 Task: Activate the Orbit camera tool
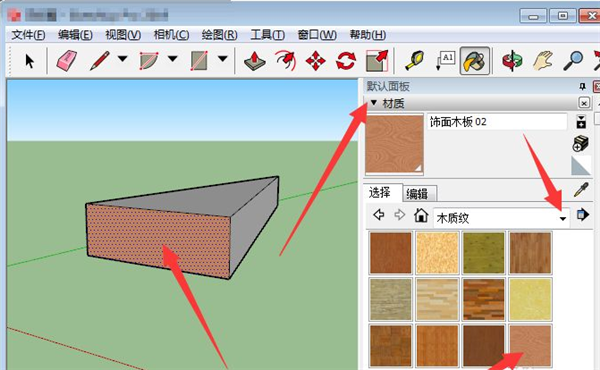pos(512,61)
